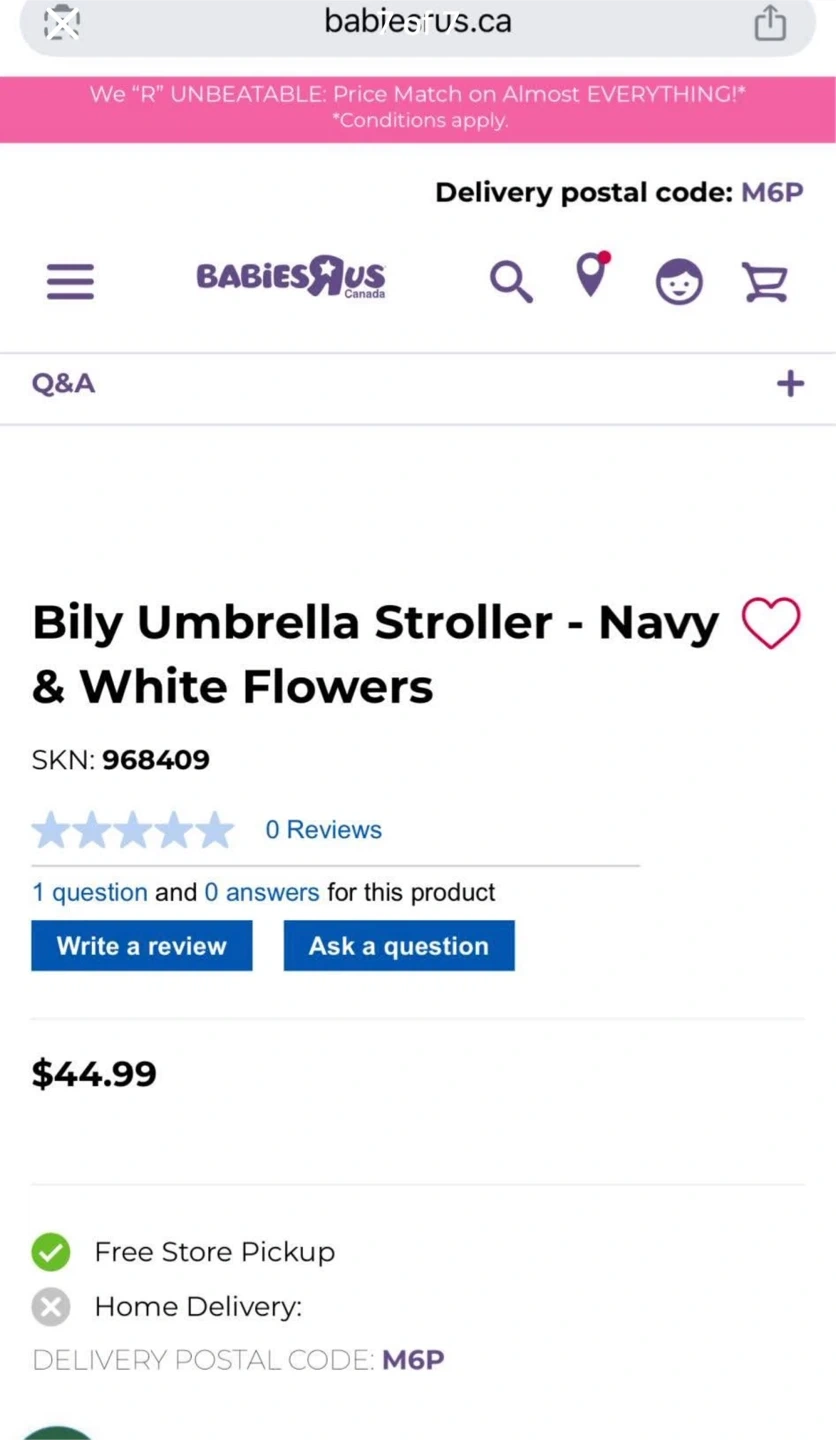Open the 1 question link
This screenshot has height=1440, width=836.
click(x=90, y=892)
